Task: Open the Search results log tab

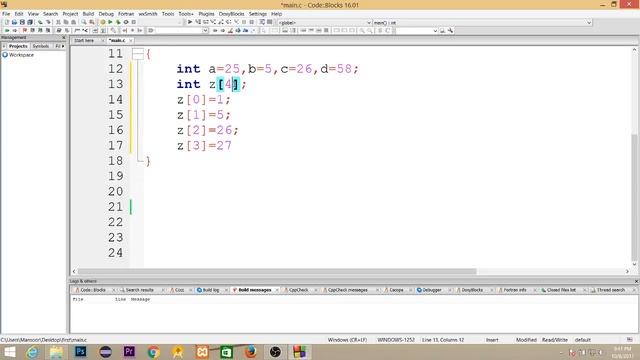Action: [140, 290]
